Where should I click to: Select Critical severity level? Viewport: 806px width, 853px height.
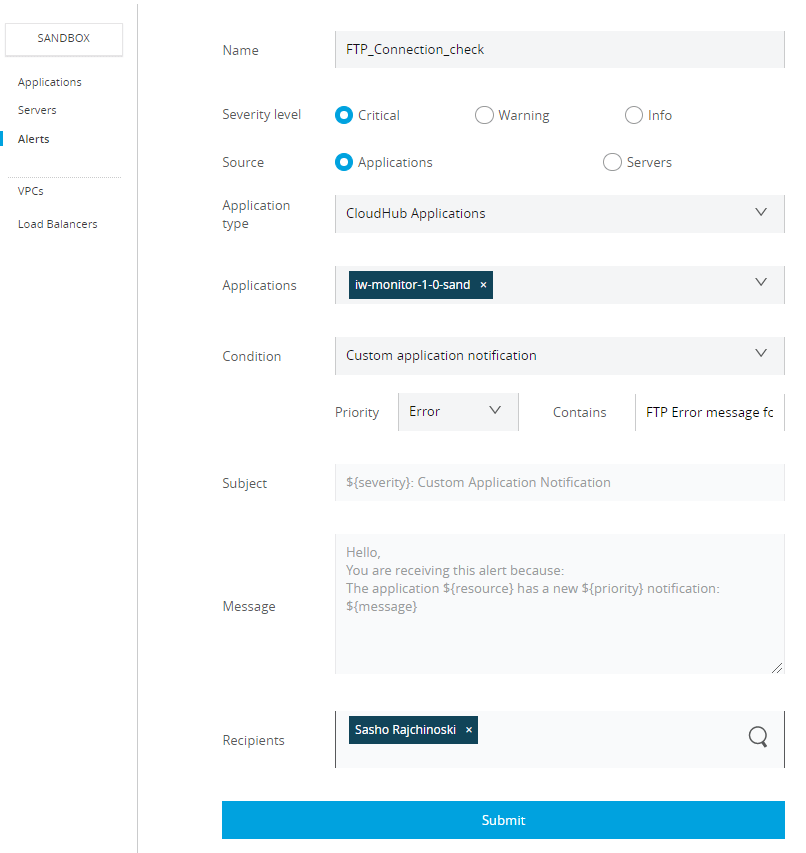click(x=344, y=115)
